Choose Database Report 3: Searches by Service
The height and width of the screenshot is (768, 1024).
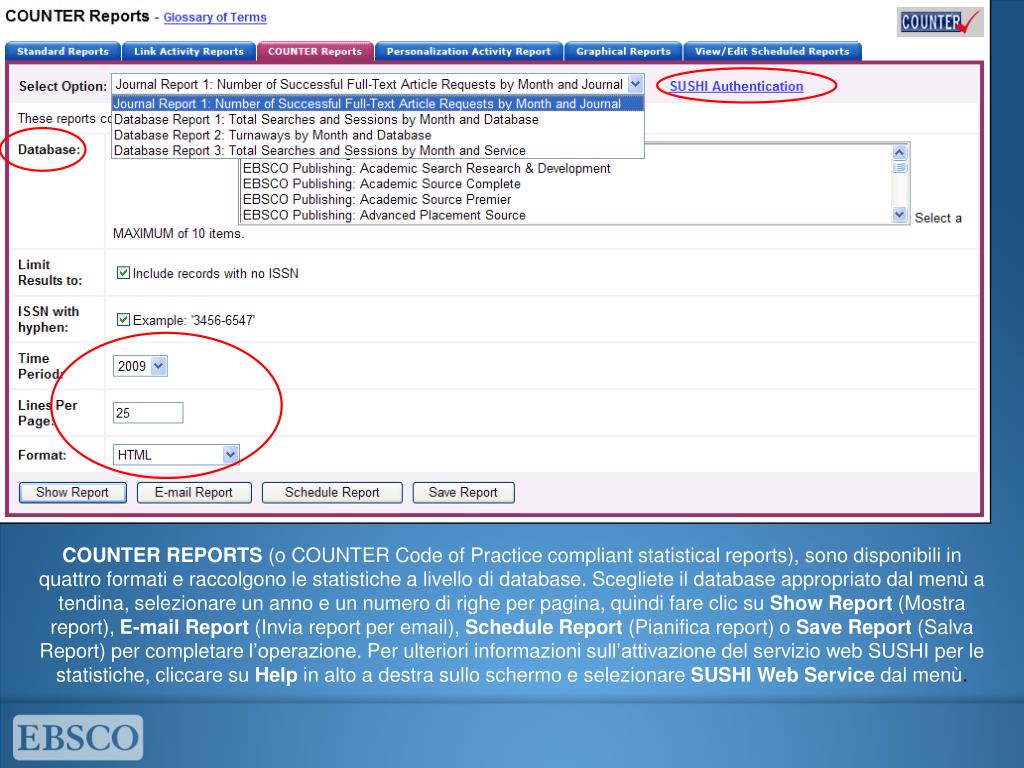click(x=378, y=151)
